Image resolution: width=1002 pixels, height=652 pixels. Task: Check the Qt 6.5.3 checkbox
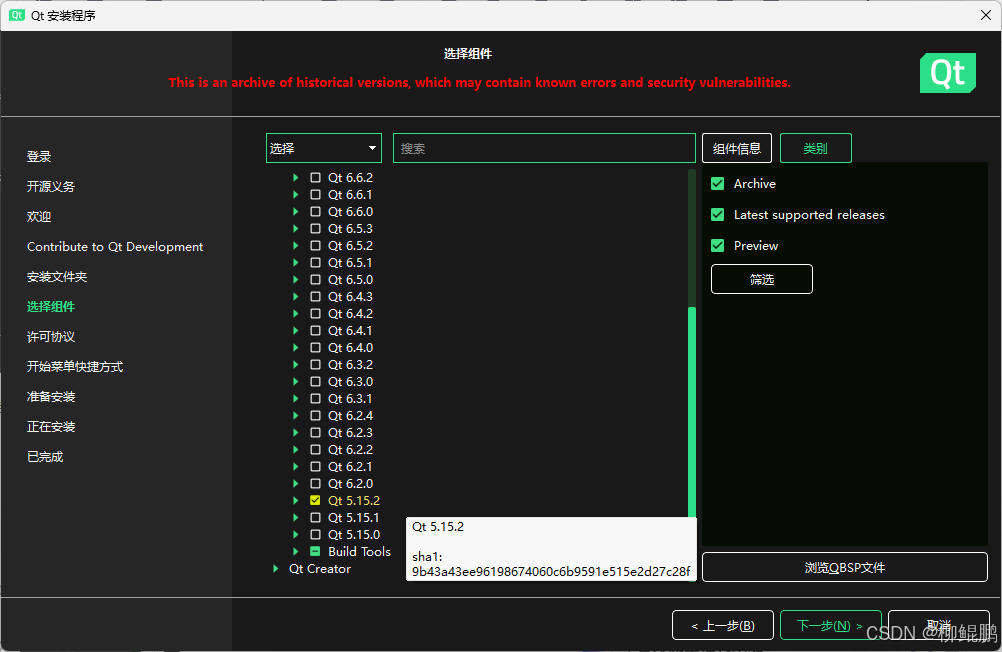(316, 229)
